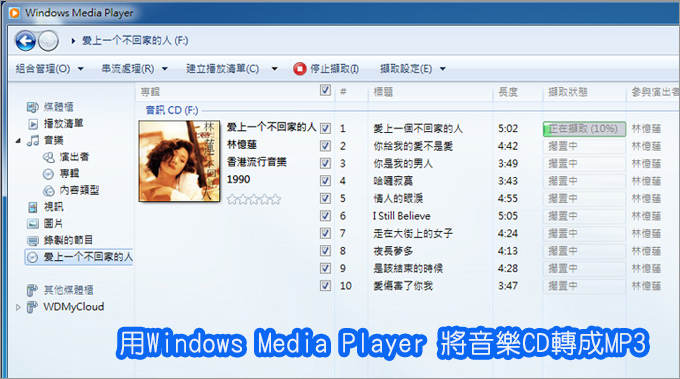
Task: Toggle the select-all checkbox in the header
Action: pyautogui.click(x=325, y=90)
